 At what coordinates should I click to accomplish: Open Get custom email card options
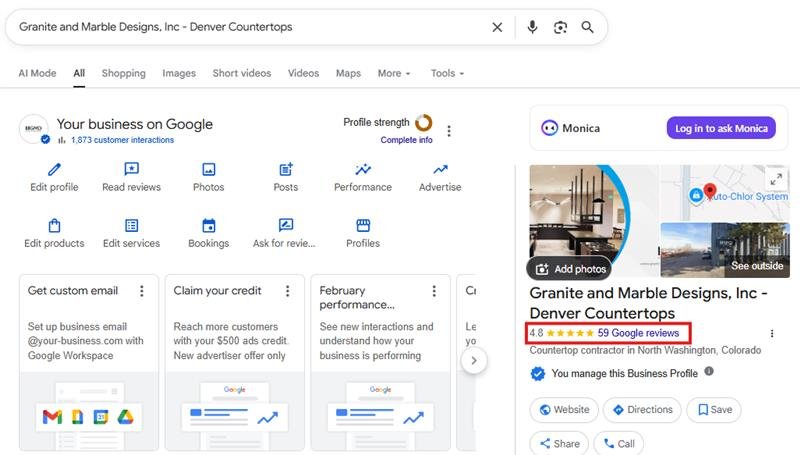[x=142, y=291]
